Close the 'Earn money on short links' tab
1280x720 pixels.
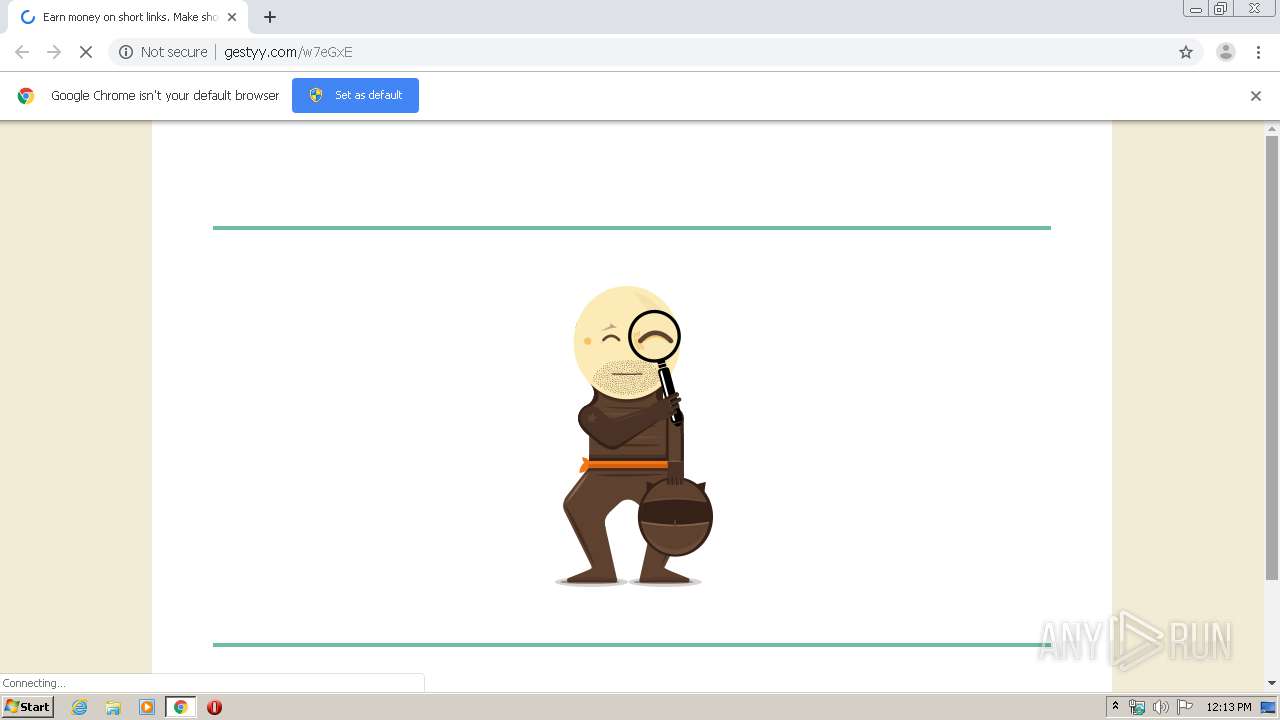coord(232,17)
